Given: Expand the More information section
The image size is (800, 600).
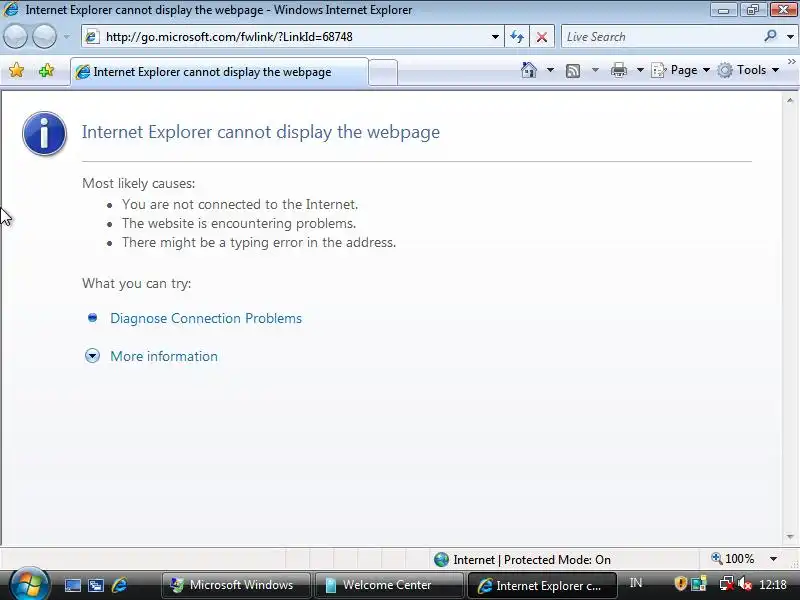Looking at the screenshot, I should point(92,356).
